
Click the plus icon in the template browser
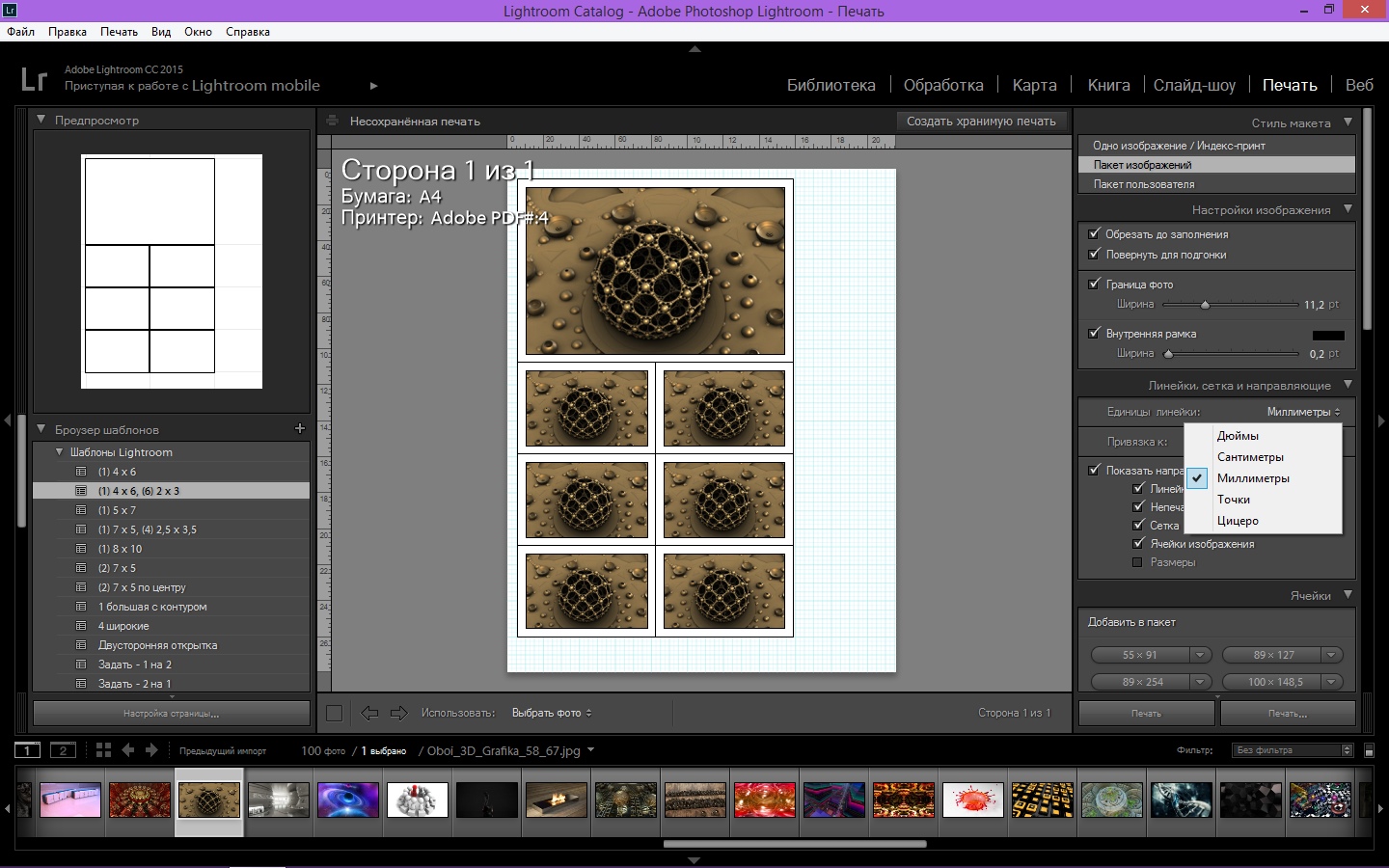[300, 428]
